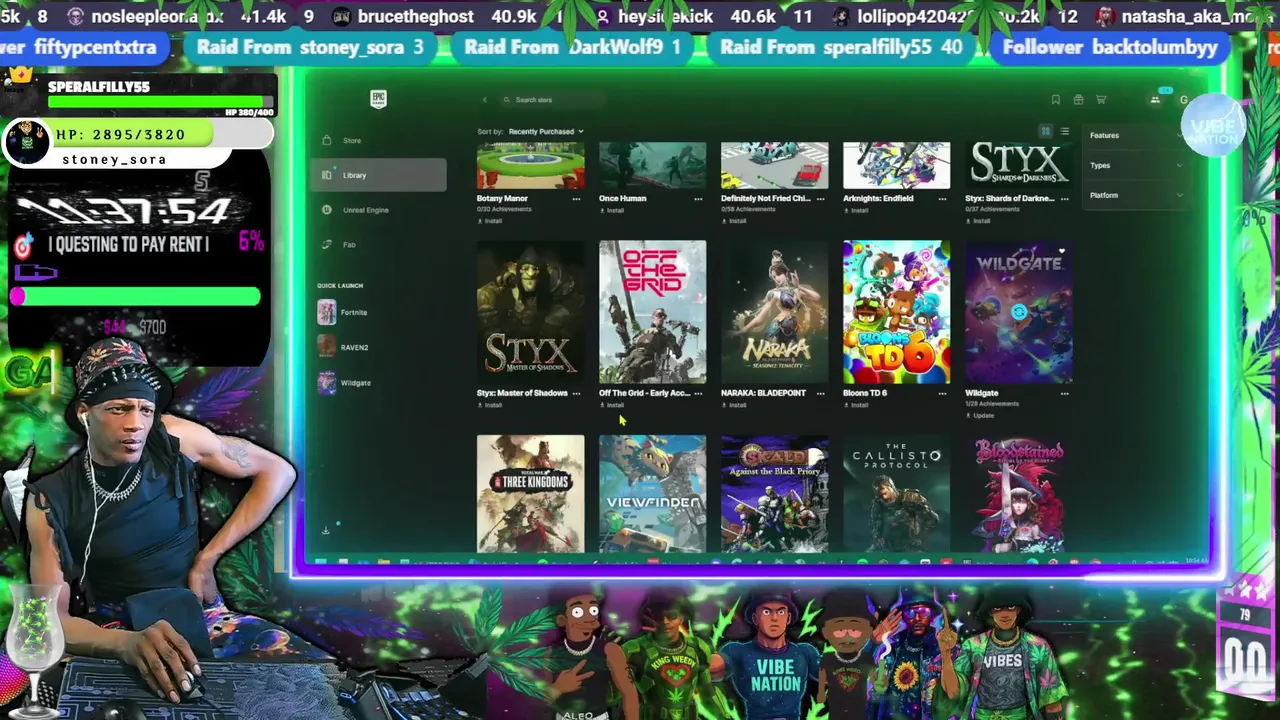Install Styx: Master of Shadows

pyautogui.click(x=488, y=406)
